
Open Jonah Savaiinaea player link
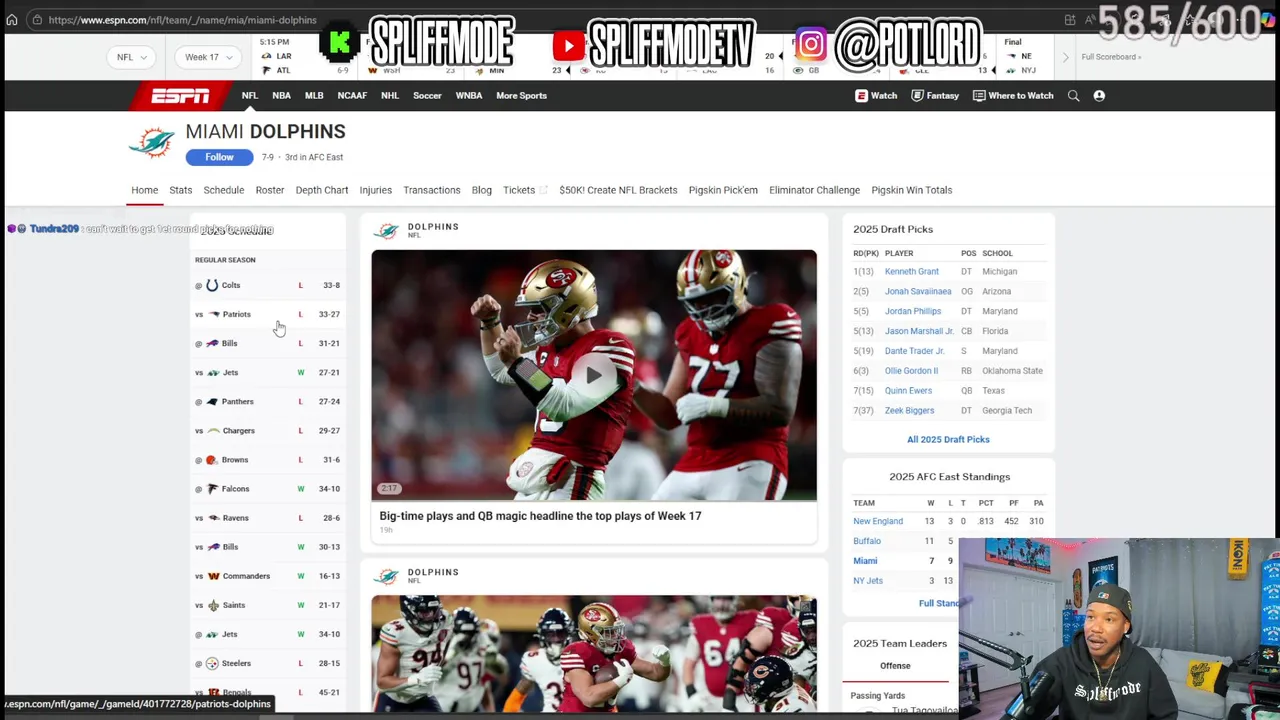918,292
